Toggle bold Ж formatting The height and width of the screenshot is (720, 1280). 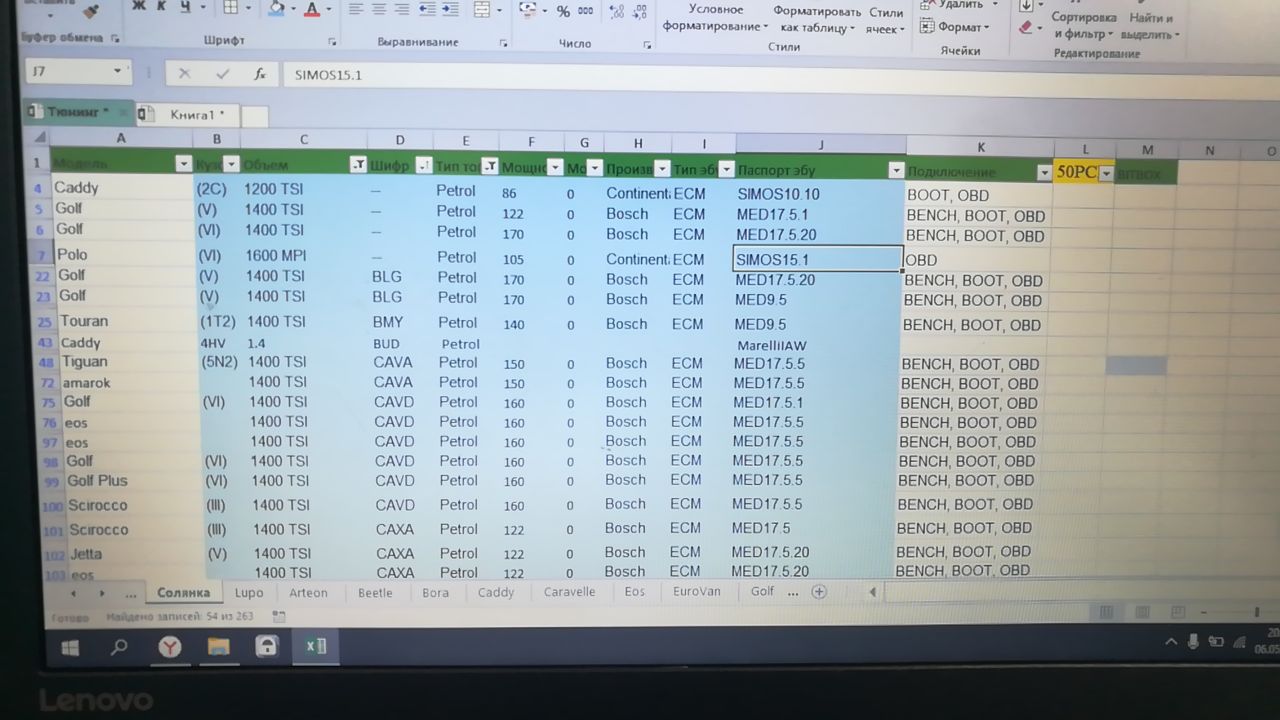click(139, 8)
